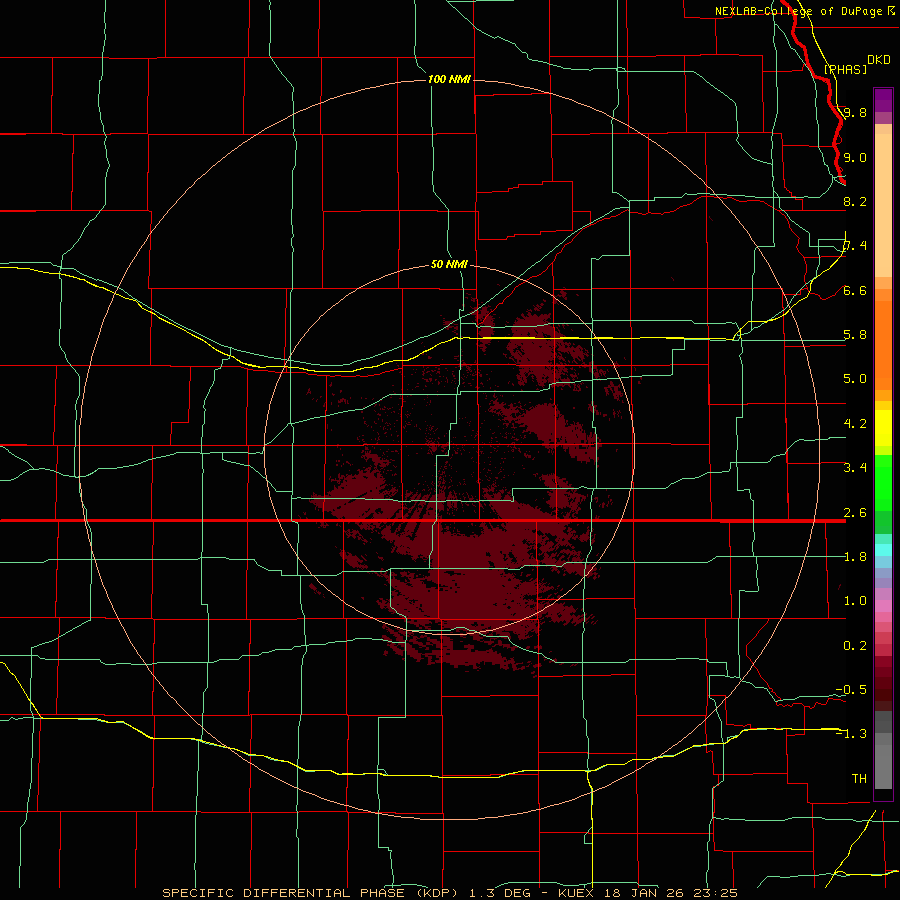Click the 8.2 scale value
Viewport: 900px width, 900px height.
click(x=855, y=201)
